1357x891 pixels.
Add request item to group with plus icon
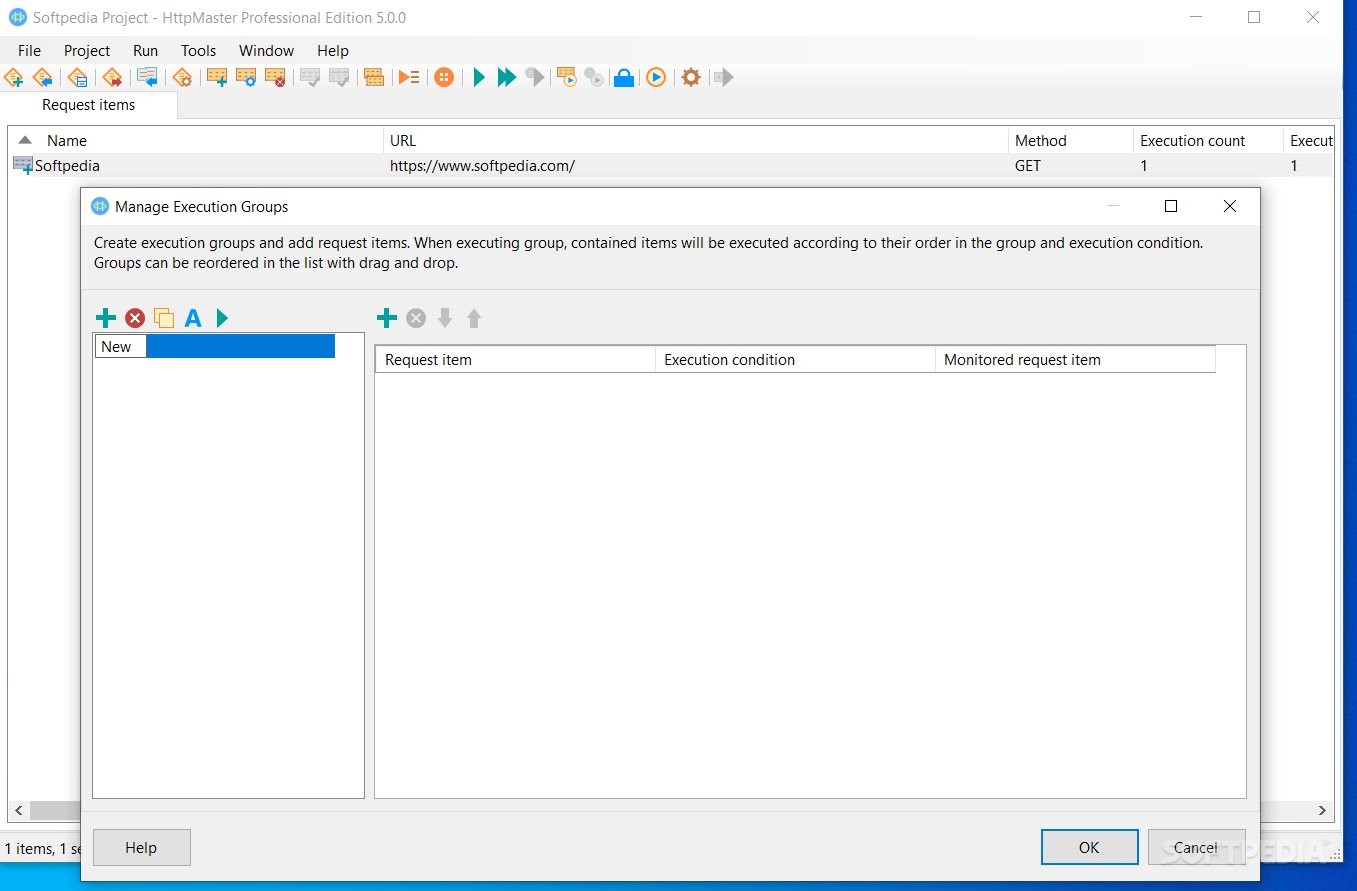coord(387,318)
